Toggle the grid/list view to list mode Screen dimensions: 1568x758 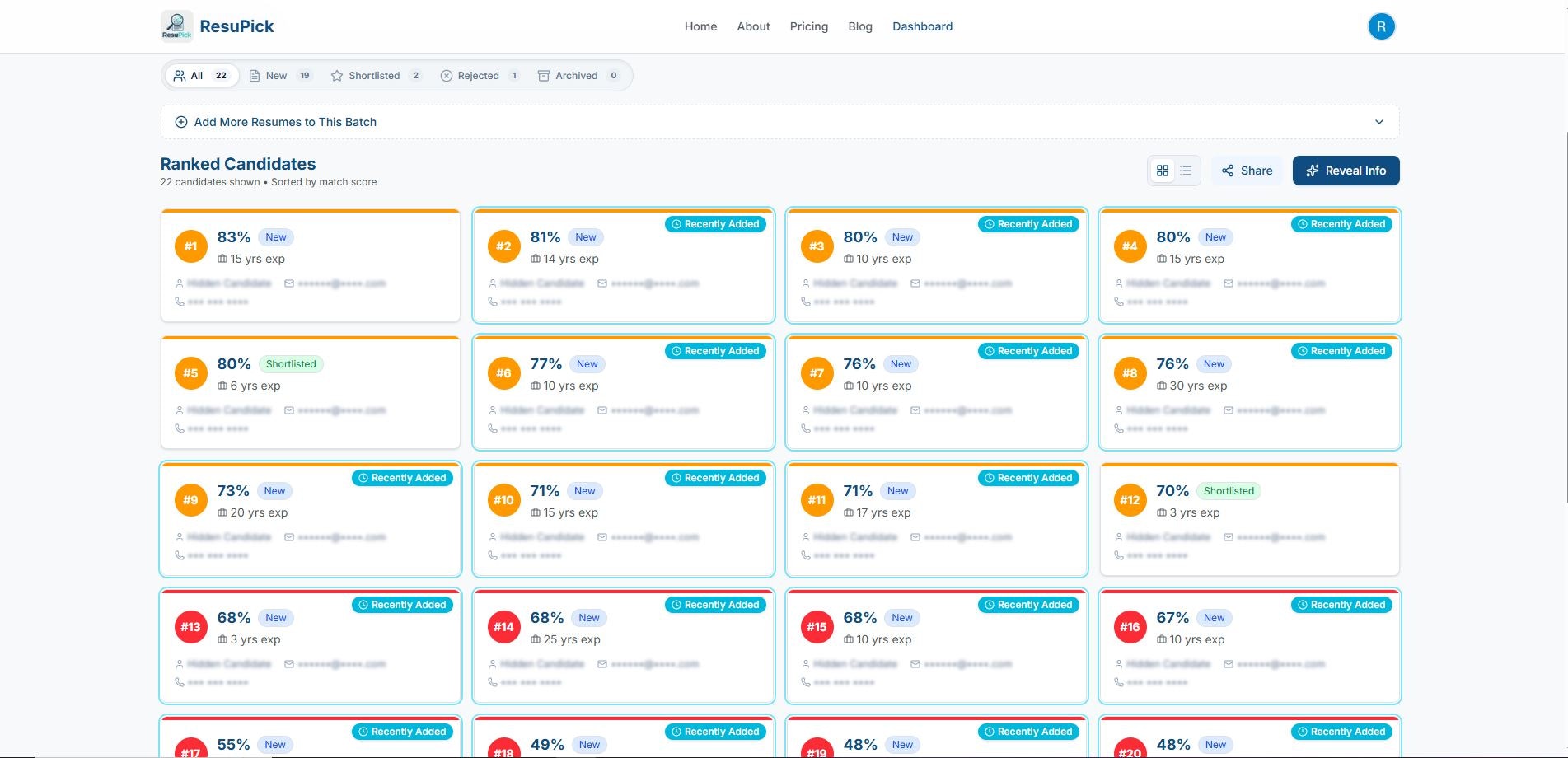point(1186,171)
